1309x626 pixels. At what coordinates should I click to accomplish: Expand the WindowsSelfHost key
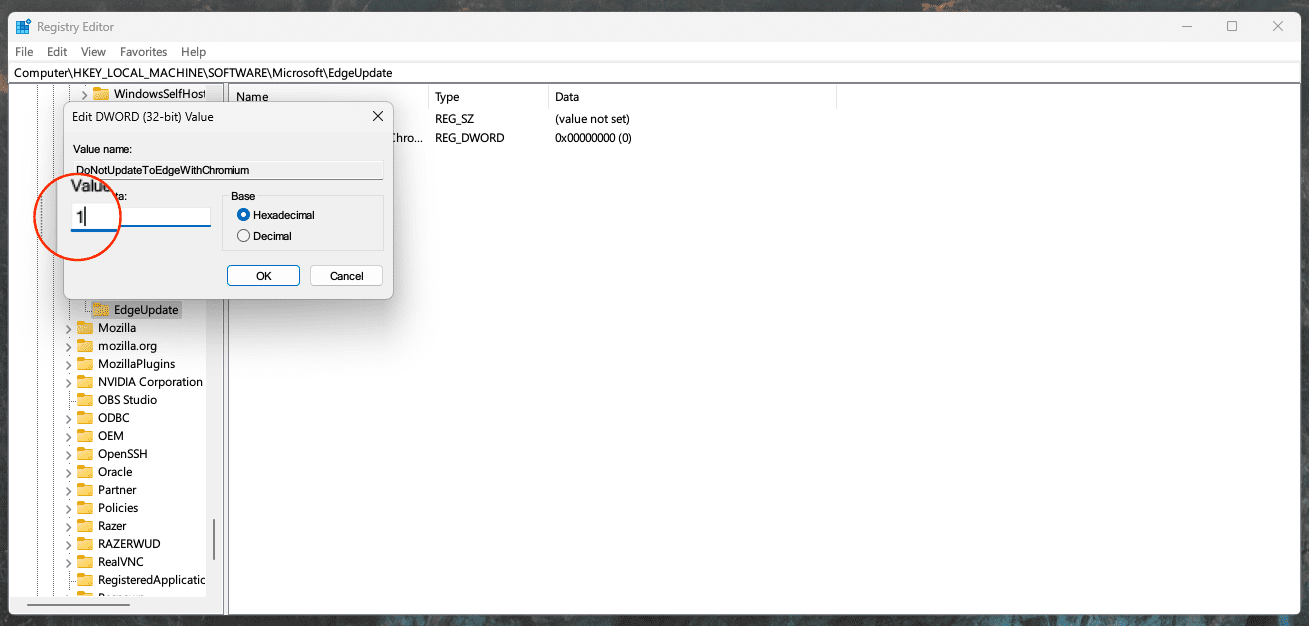(85, 94)
